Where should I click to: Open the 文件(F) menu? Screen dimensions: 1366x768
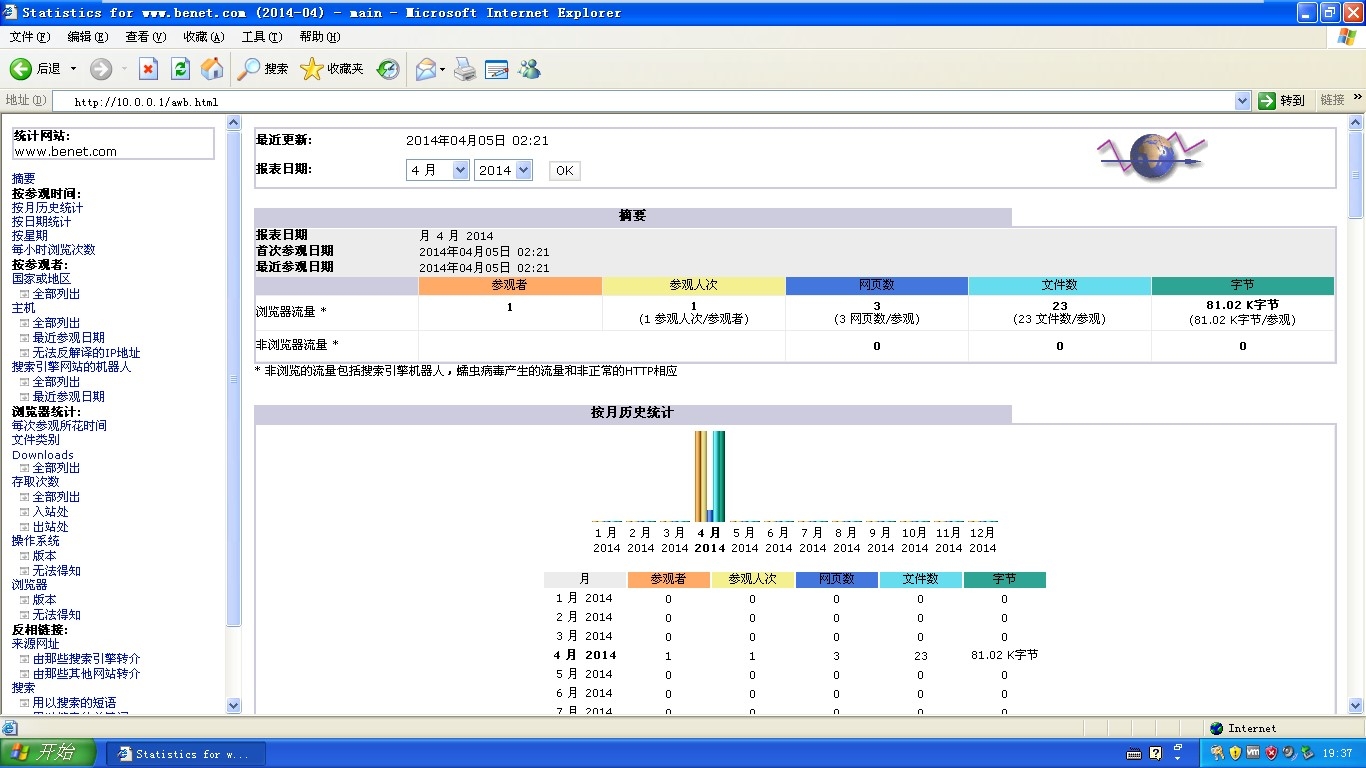tap(30, 37)
